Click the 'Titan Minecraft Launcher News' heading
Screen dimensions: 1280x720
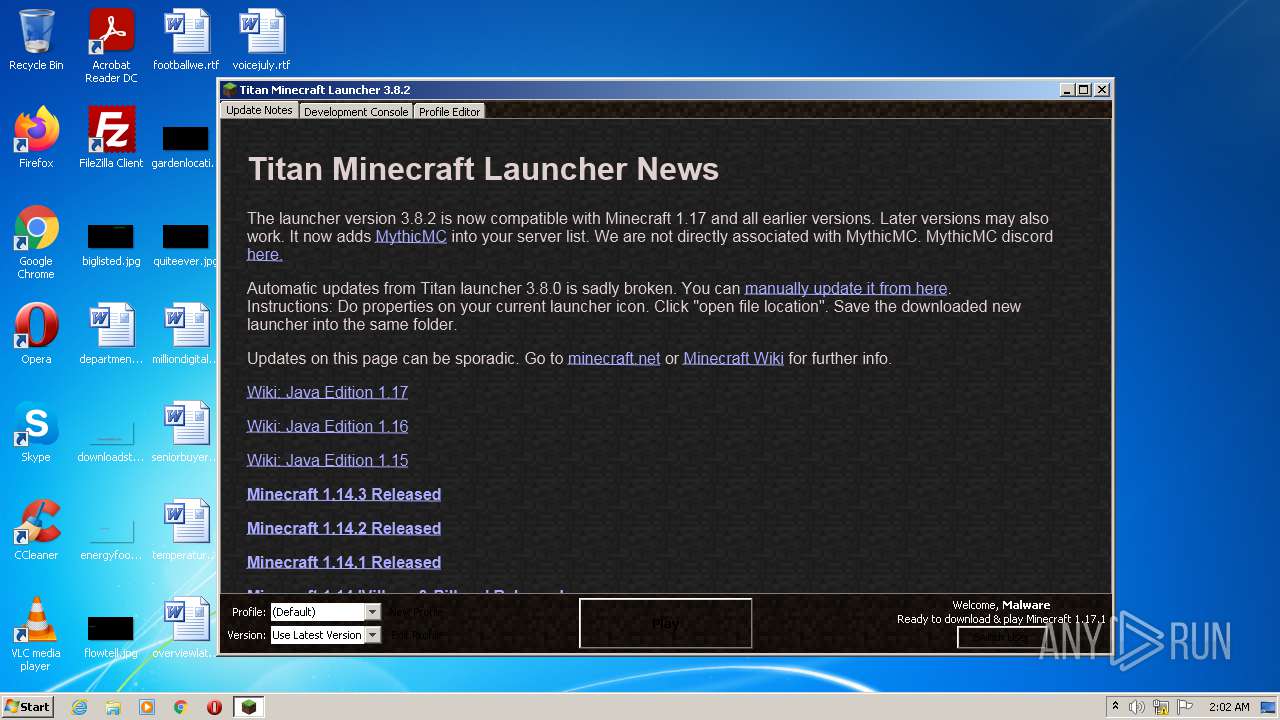point(483,169)
